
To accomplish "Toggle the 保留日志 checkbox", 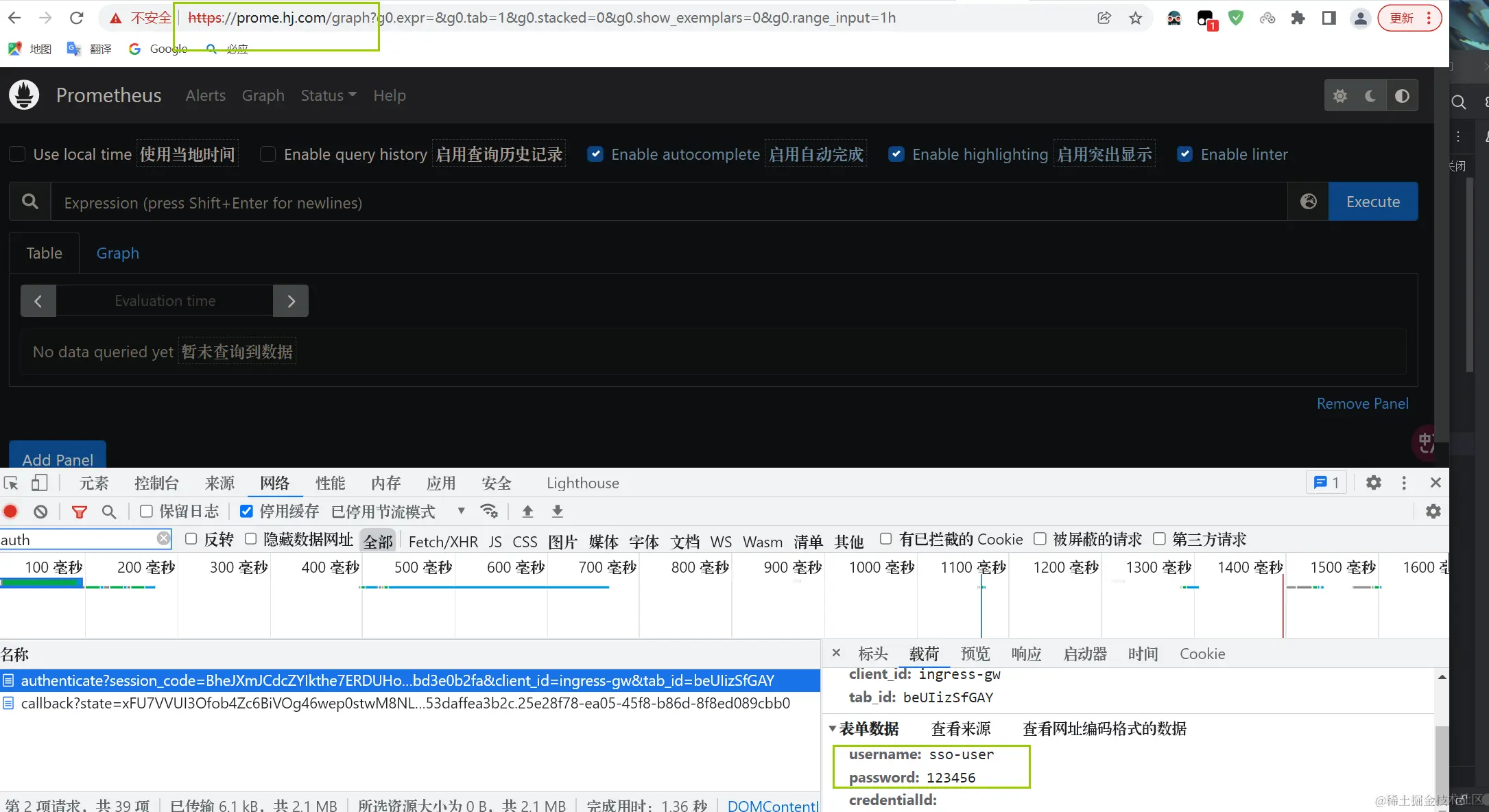I will pos(145,511).
